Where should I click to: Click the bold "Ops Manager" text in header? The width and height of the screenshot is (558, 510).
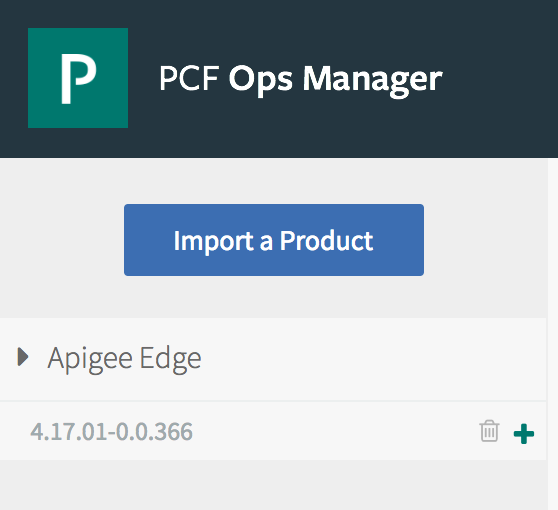click(x=335, y=80)
